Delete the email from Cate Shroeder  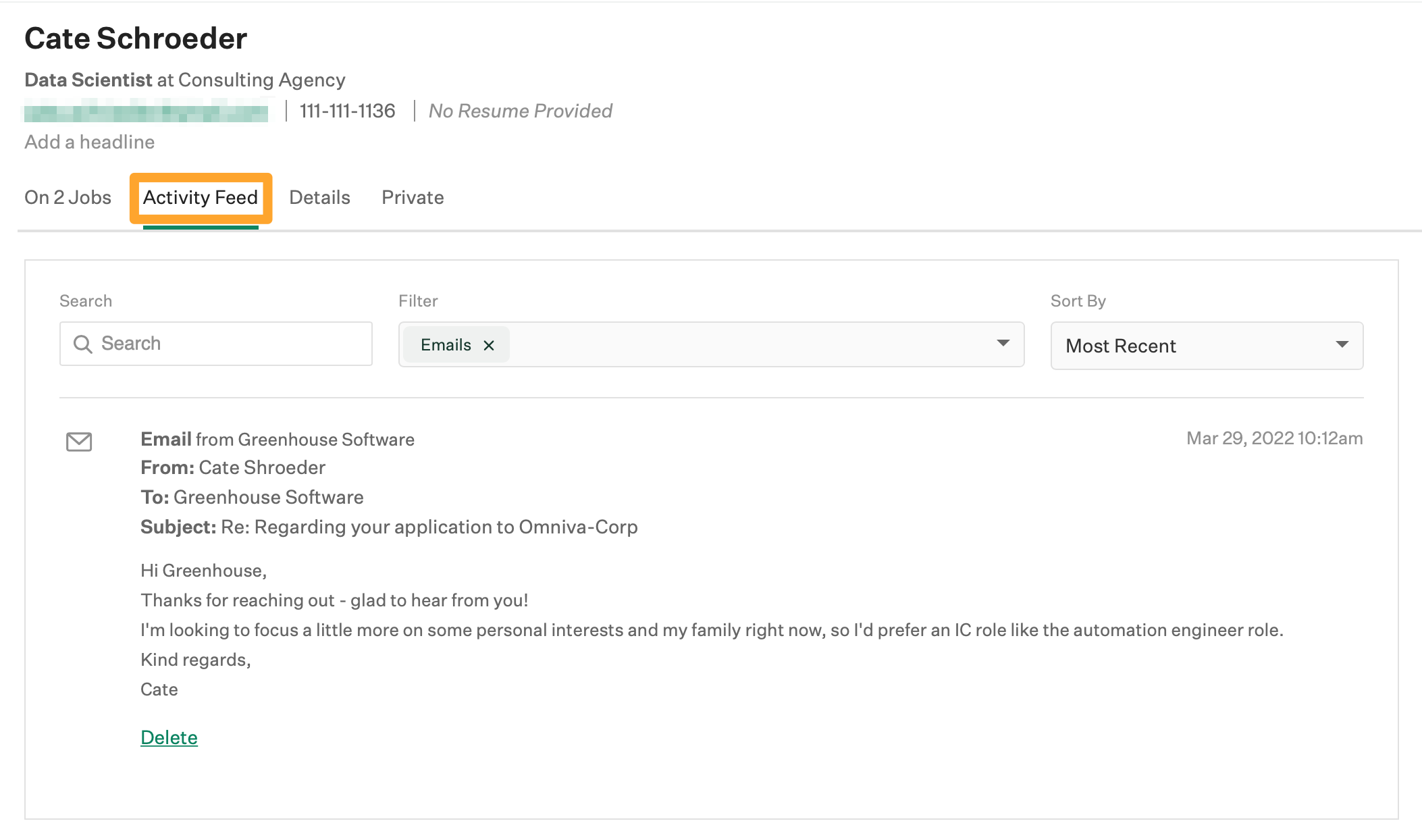[x=169, y=737]
